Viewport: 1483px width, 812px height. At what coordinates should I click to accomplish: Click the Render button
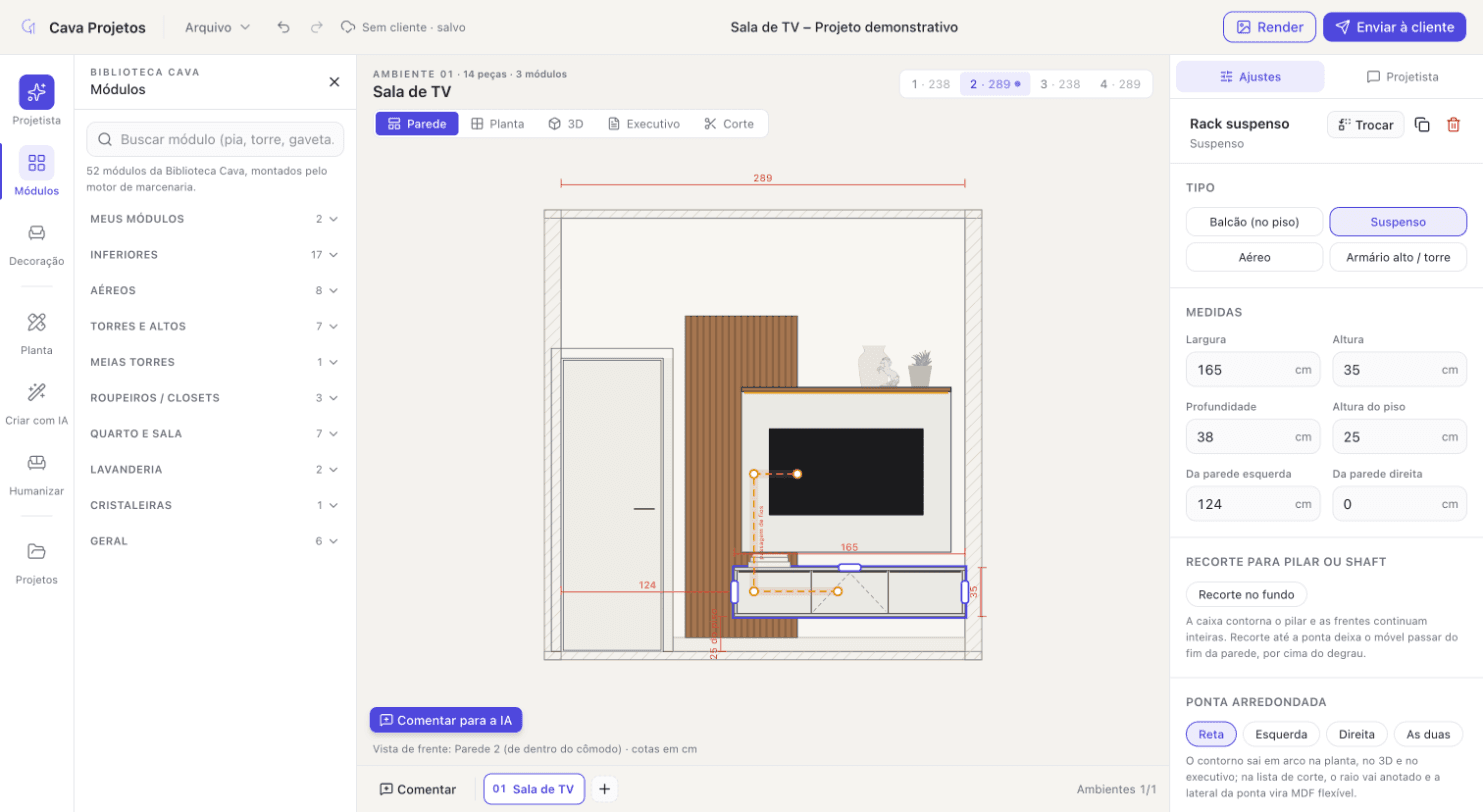pyautogui.click(x=1269, y=27)
